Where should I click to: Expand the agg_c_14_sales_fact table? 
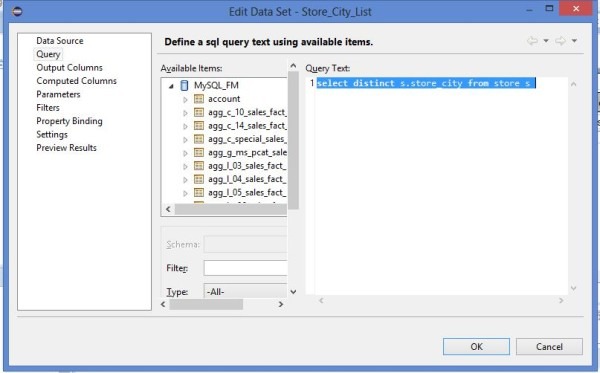tap(185, 127)
